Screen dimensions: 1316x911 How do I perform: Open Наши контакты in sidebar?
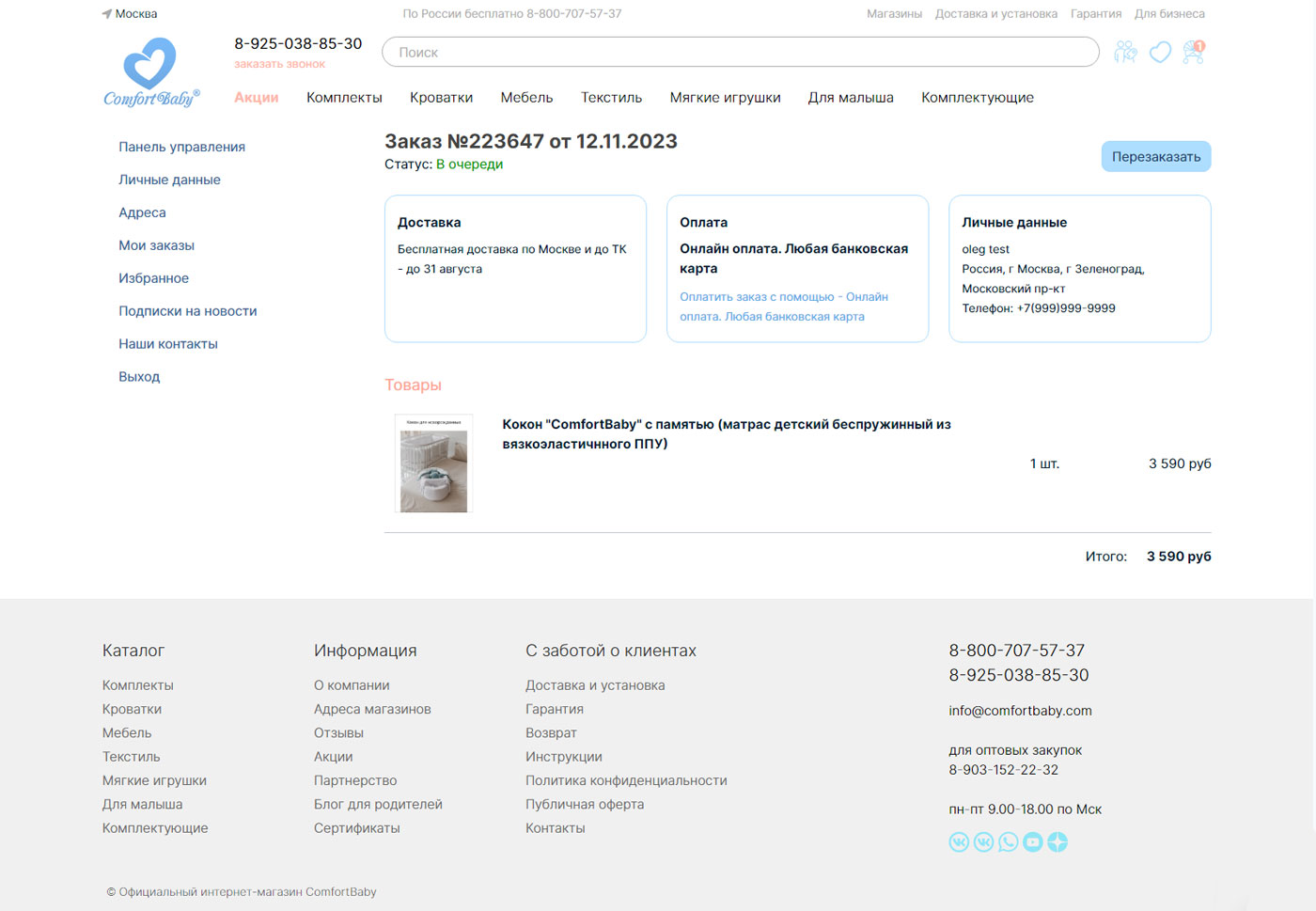pyautogui.click(x=167, y=344)
